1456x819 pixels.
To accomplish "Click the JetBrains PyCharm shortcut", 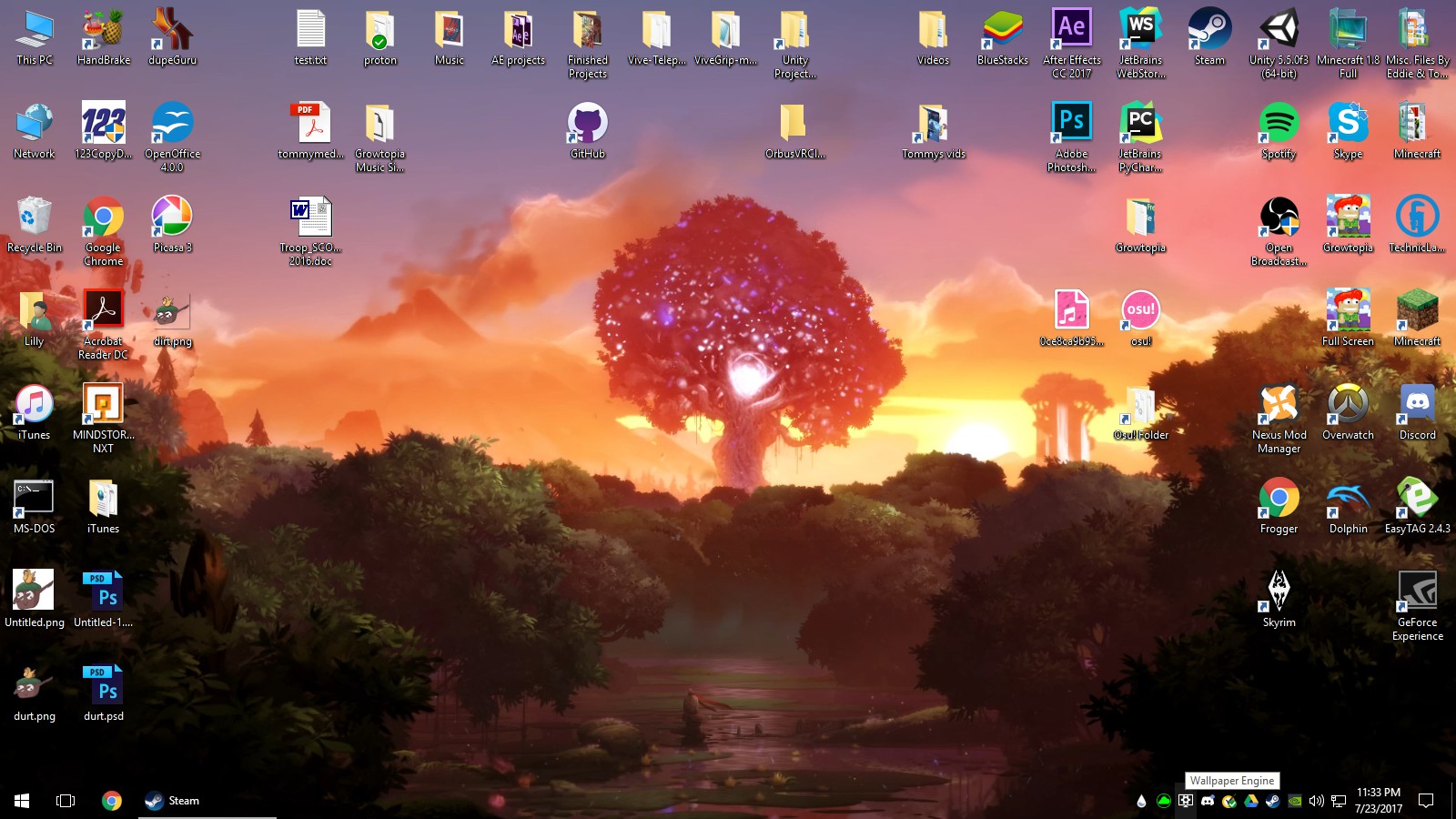I will 1141,137.
